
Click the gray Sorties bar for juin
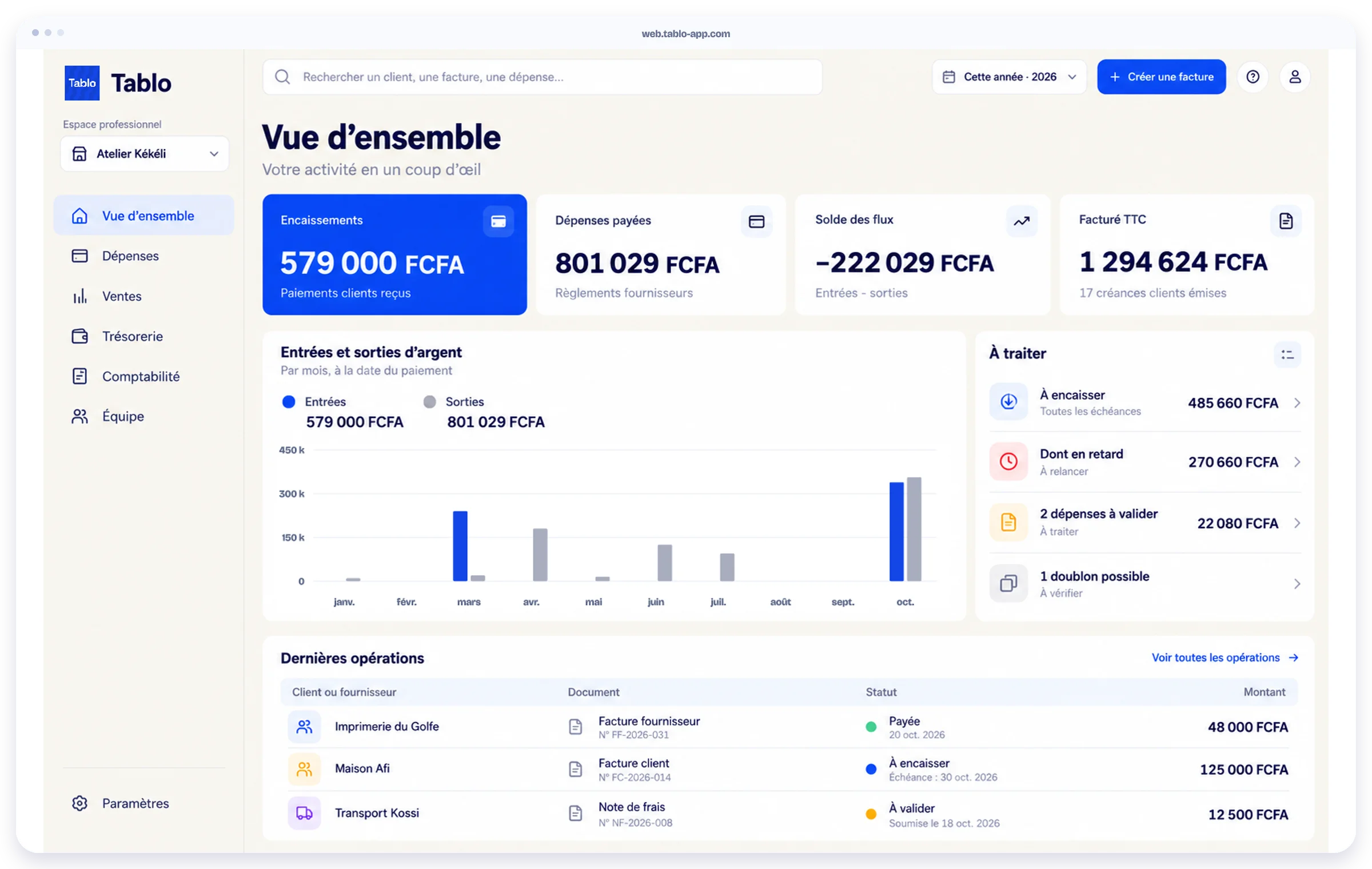tap(664, 563)
